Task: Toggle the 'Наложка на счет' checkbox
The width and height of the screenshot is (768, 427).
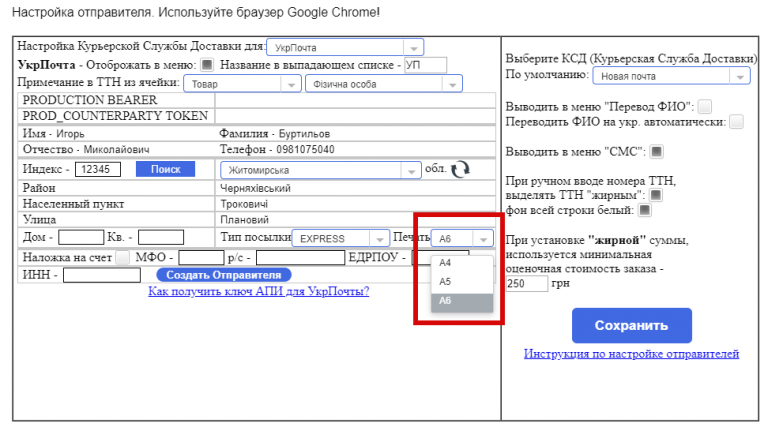Action: (122, 258)
